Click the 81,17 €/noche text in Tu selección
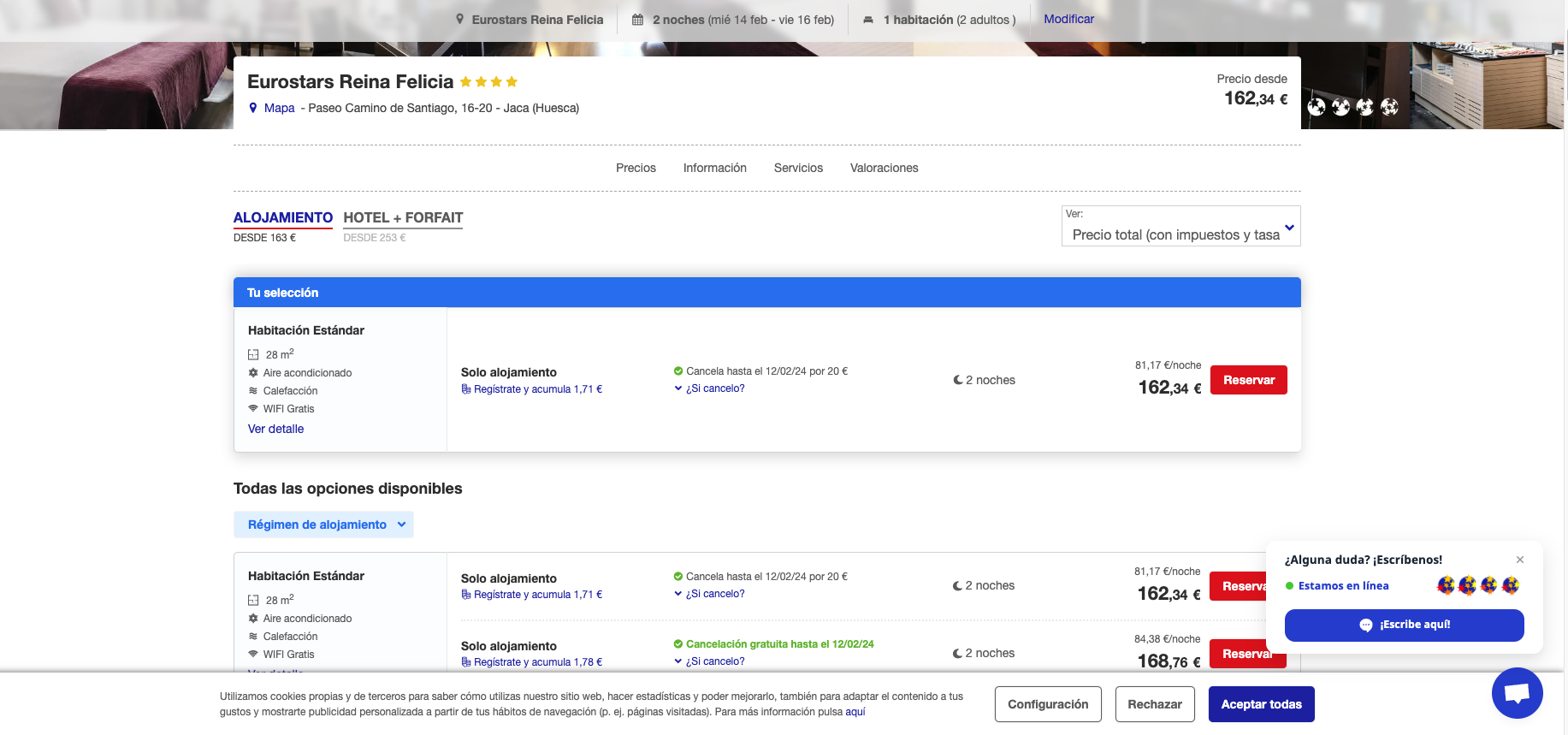 1168,365
